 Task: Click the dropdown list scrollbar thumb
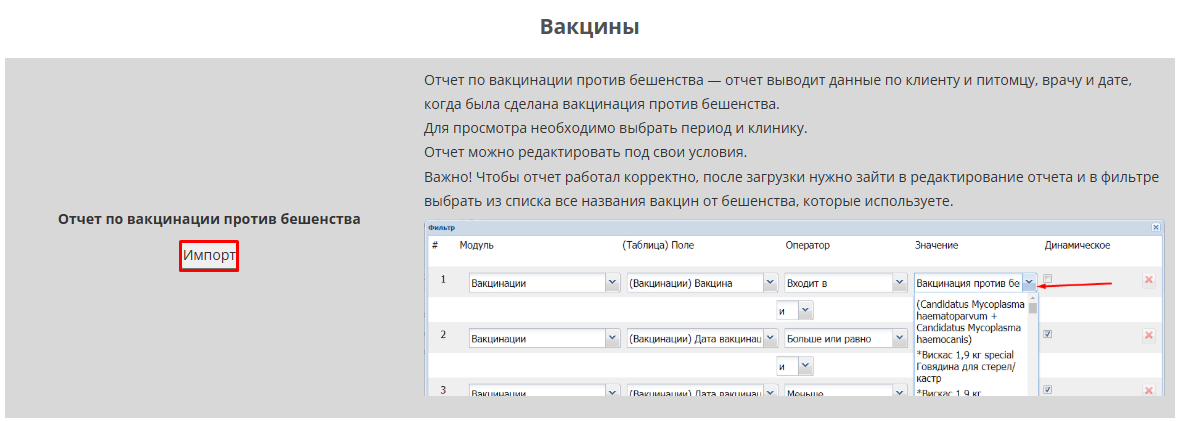click(1033, 308)
